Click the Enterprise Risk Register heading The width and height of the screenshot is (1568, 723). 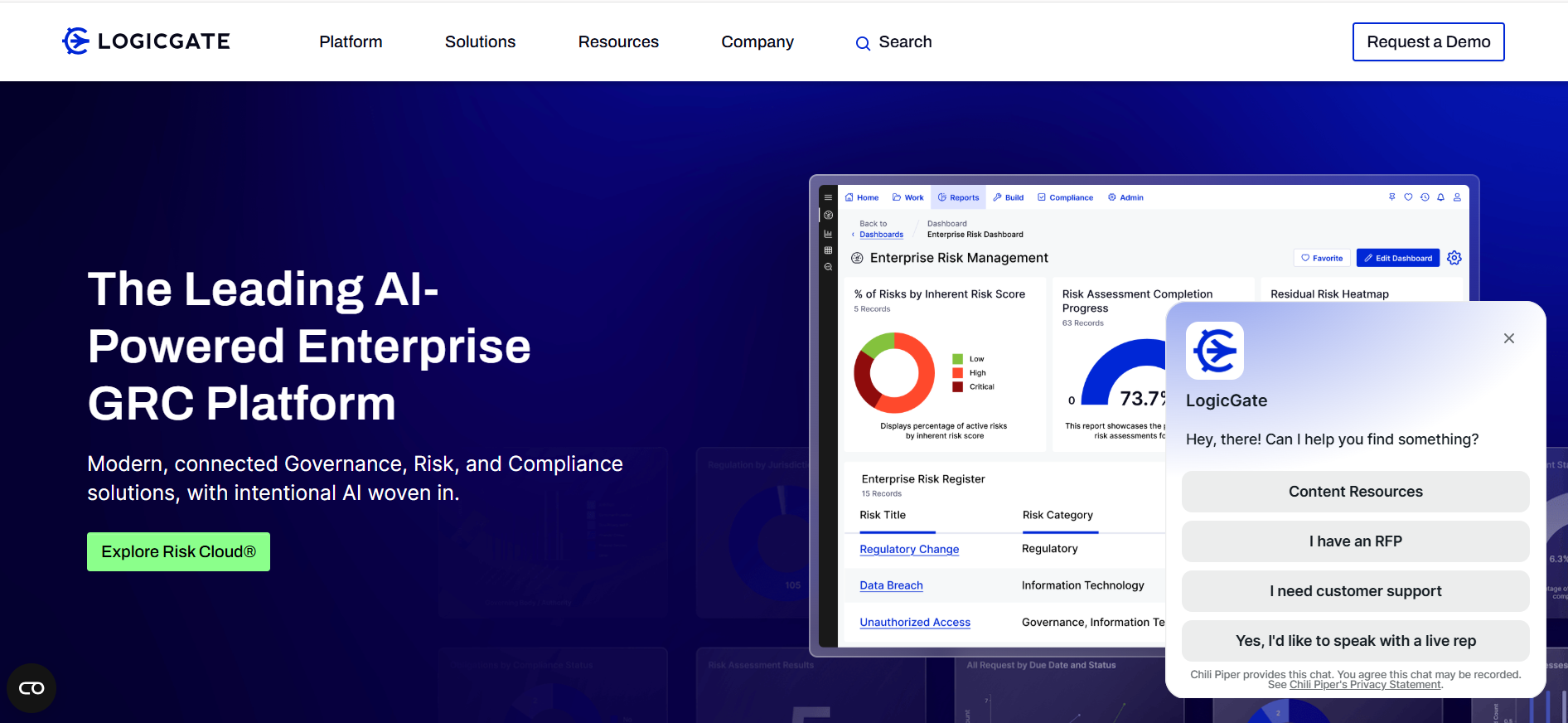(x=923, y=479)
